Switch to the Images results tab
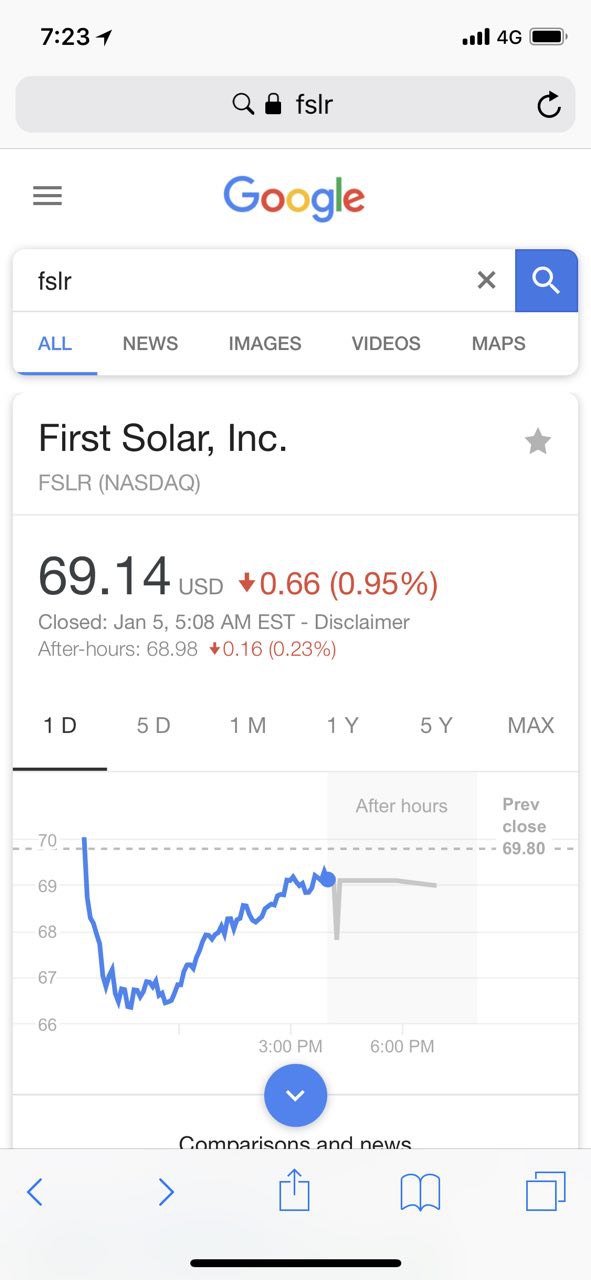 [x=265, y=343]
